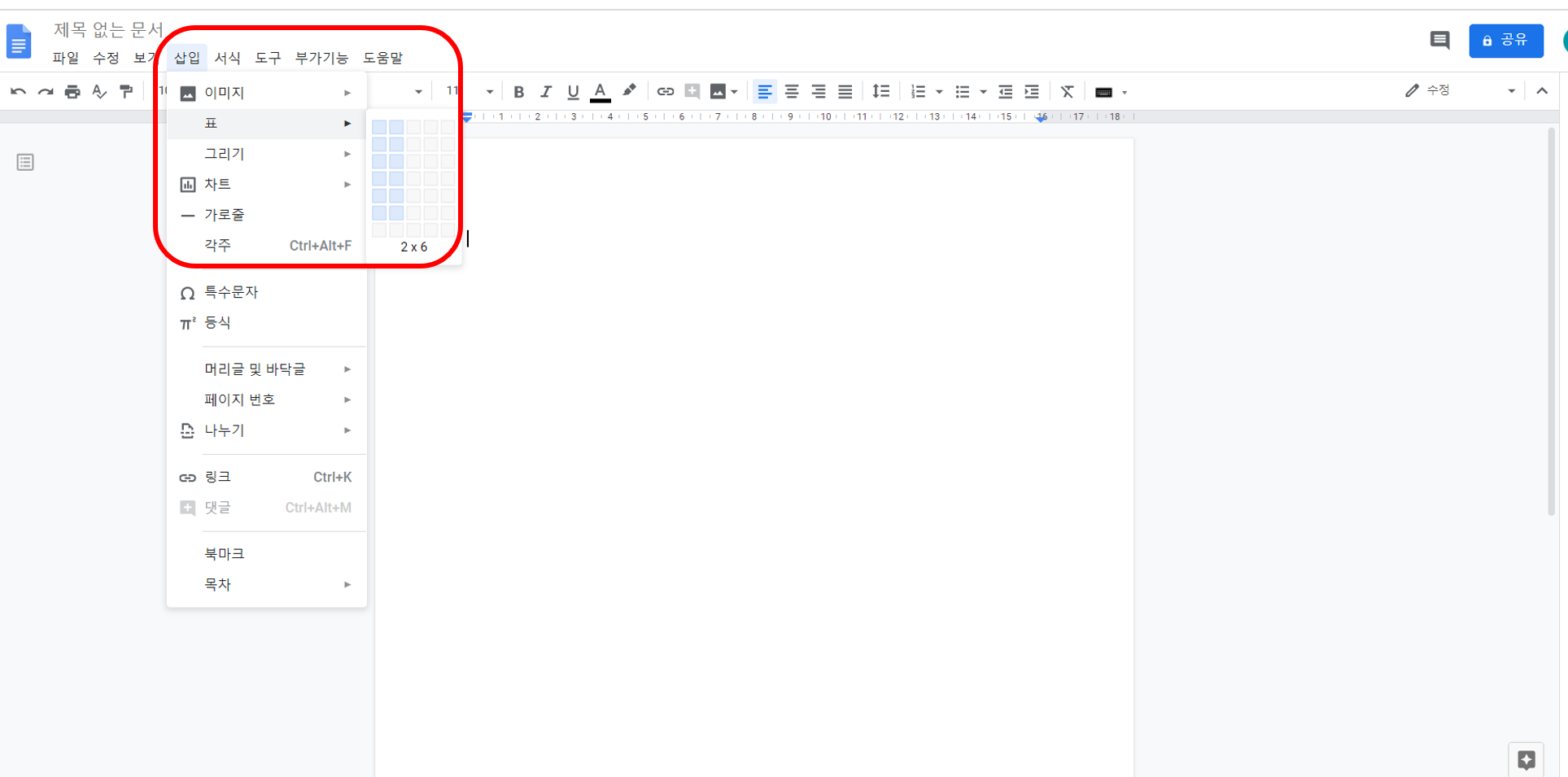Click the 공유 share button

point(1506,41)
